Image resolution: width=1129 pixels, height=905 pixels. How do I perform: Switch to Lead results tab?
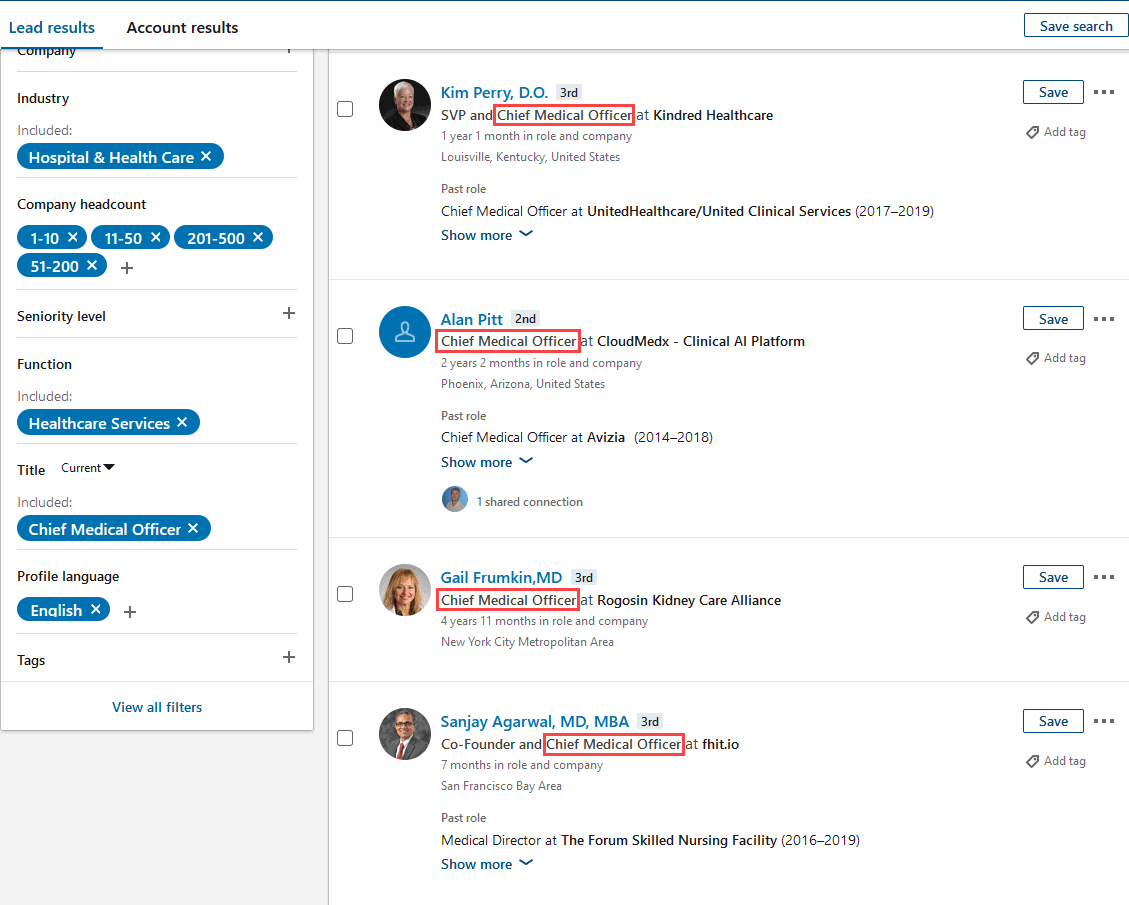pos(52,27)
